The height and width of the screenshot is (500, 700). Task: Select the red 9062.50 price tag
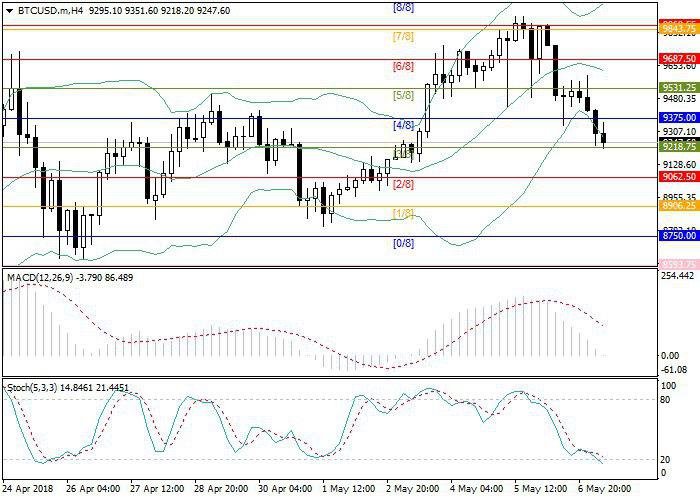tap(678, 176)
